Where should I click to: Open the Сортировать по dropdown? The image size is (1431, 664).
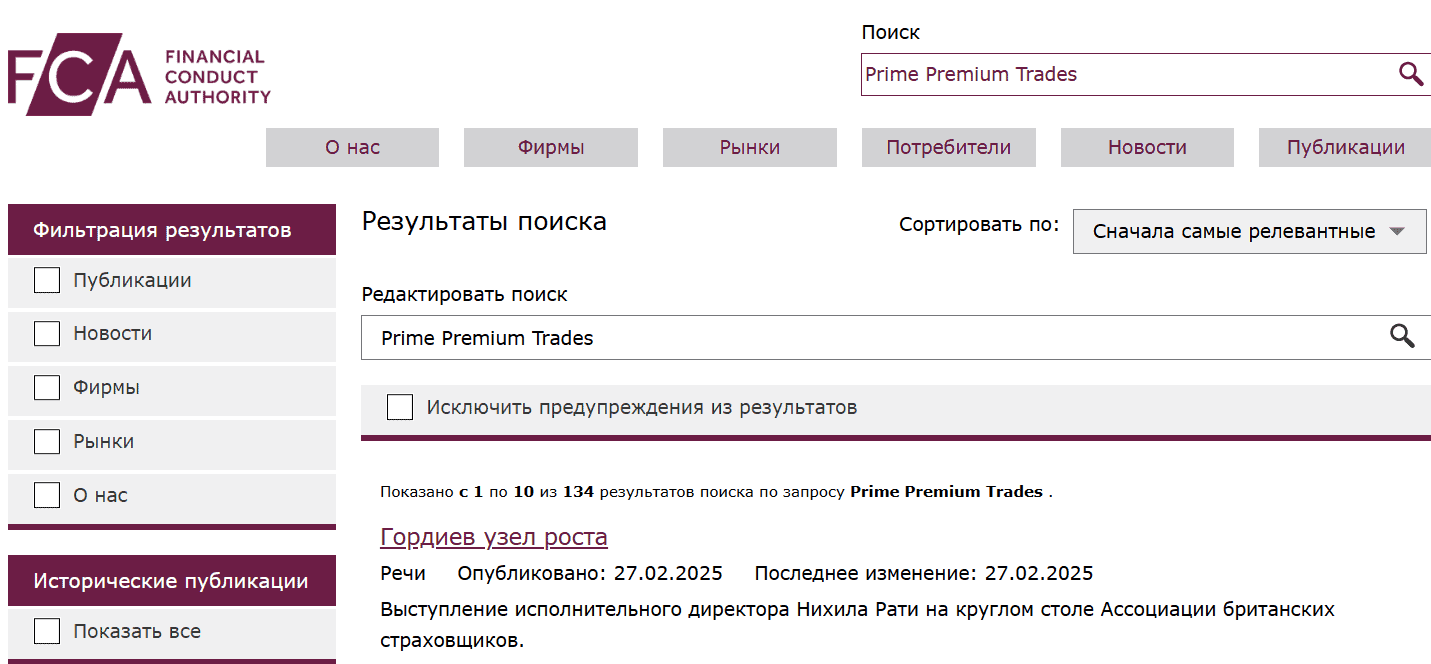1249,231
